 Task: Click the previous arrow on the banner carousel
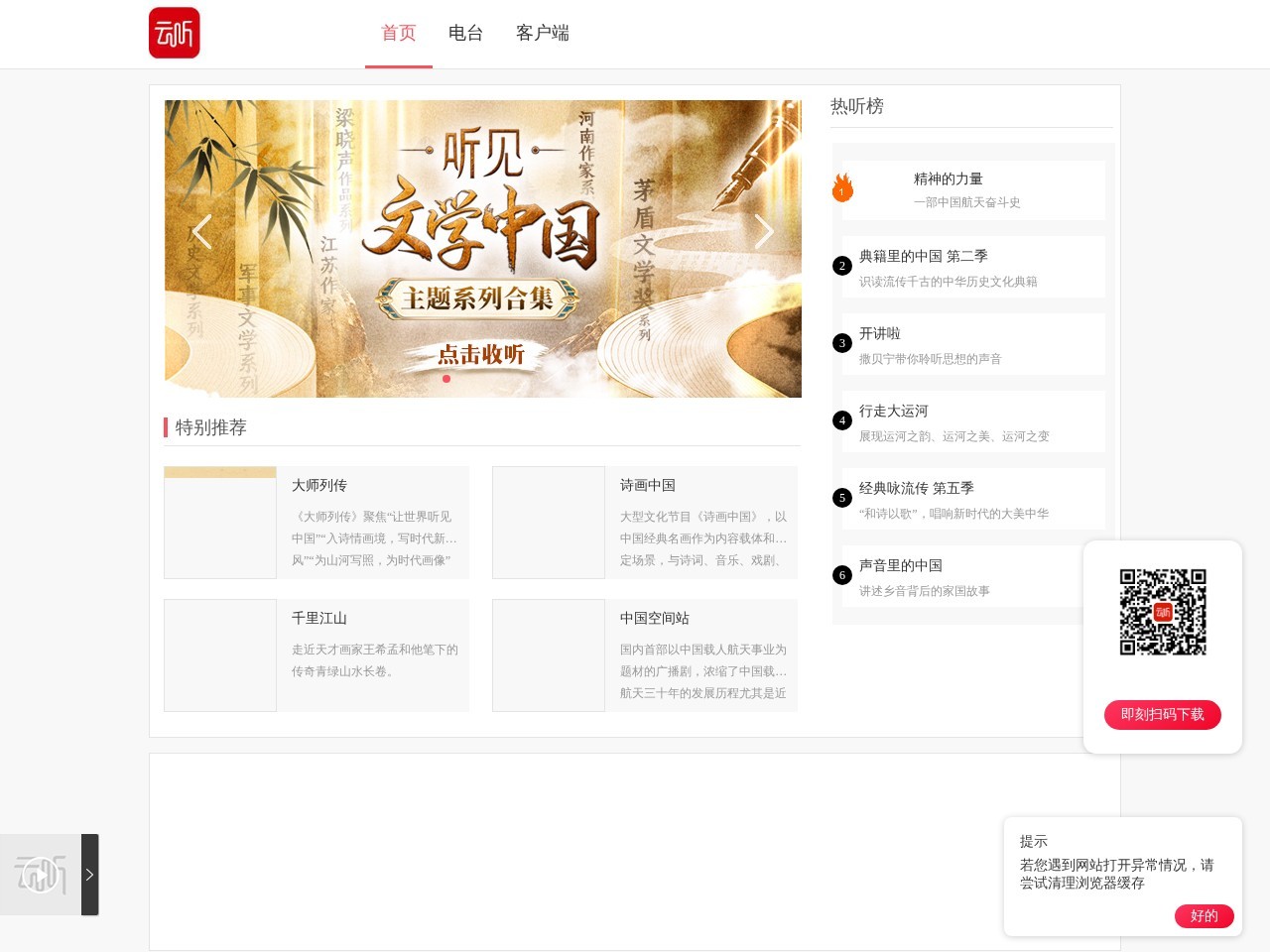201,231
